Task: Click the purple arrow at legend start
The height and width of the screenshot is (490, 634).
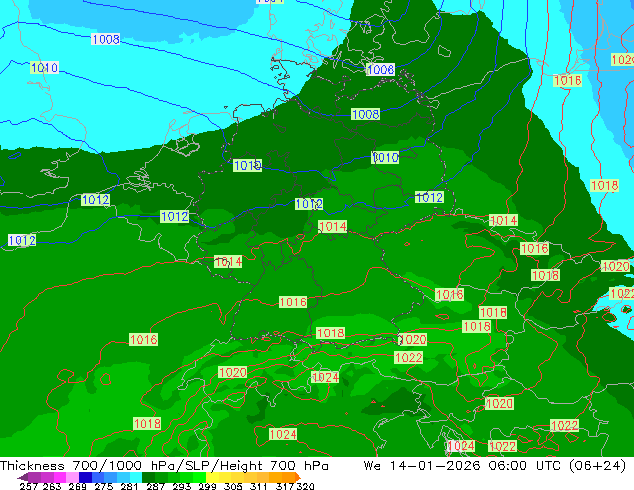Action: (23, 477)
